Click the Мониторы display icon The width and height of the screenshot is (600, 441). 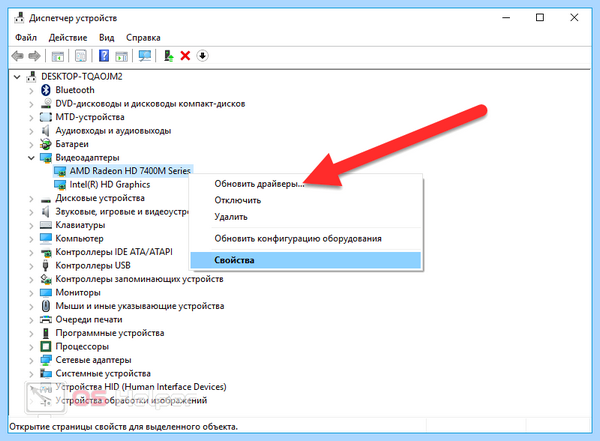pyautogui.click(x=46, y=292)
